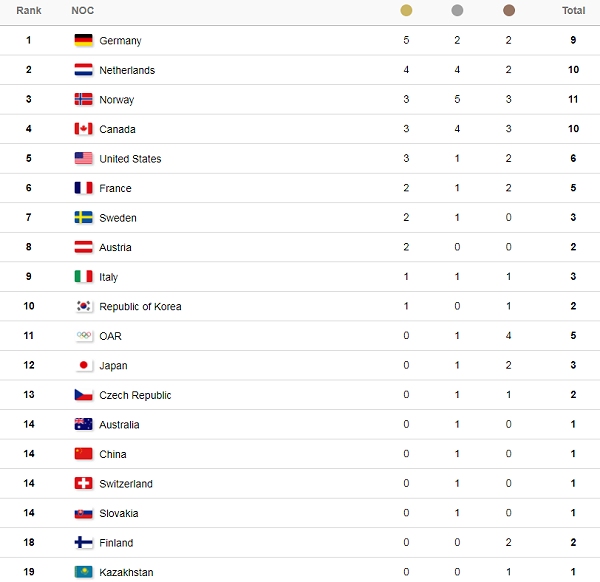This screenshot has height=582, width=600.
Task: Click the NOC column header
Action: point(83,10)
